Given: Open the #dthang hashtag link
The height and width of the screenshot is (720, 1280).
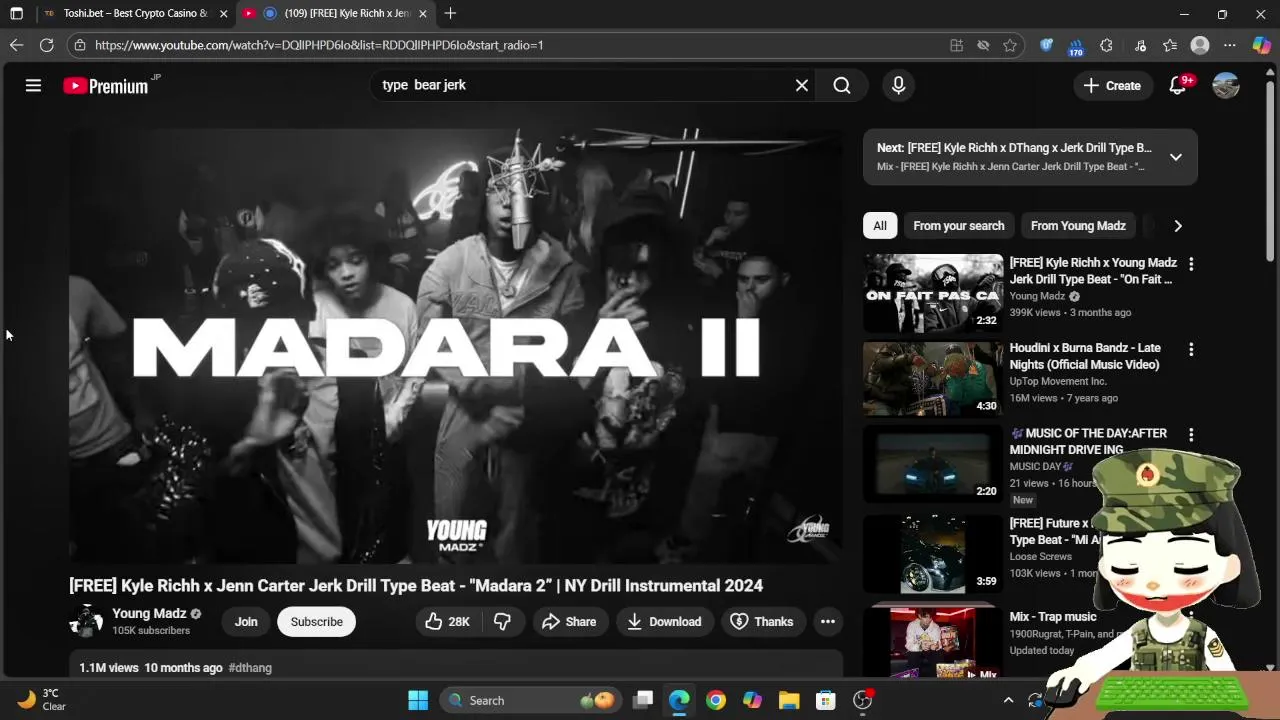Looking at the screenshot, I should tap(250, 668).
